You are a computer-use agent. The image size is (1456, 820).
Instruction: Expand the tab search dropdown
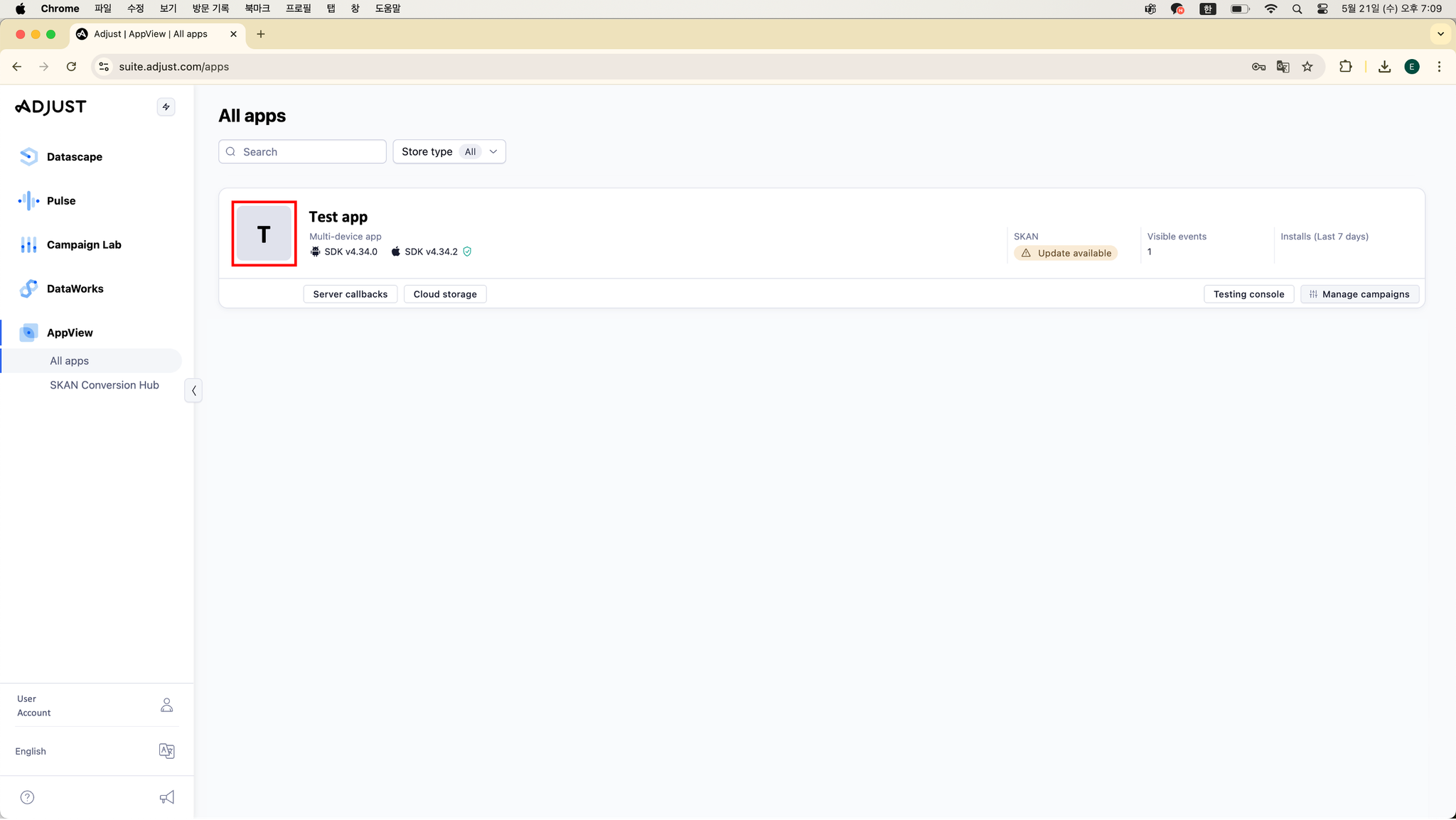tap(1440, 34)
